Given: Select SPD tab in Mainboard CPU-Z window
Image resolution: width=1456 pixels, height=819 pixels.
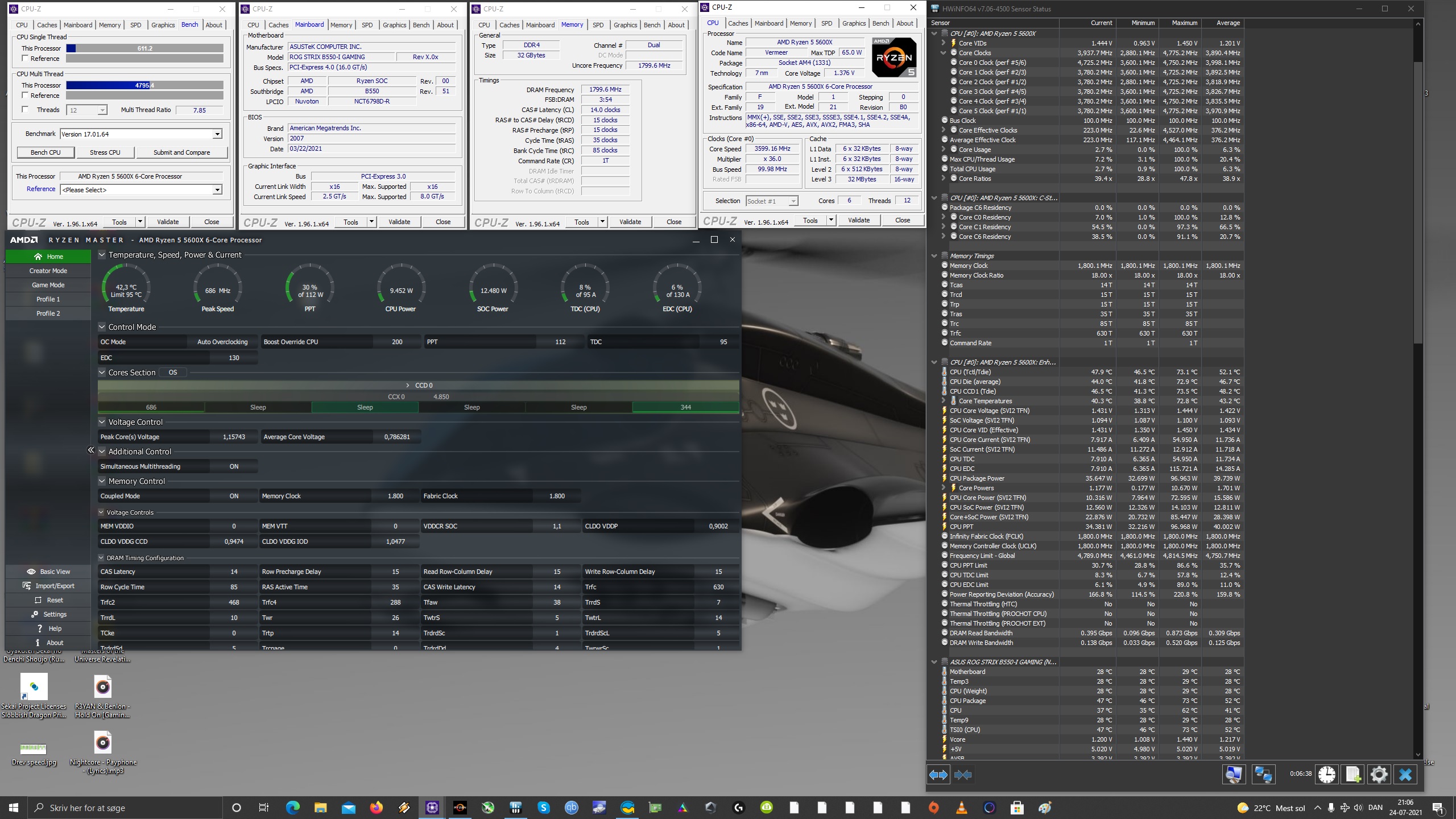Looking at the screenshot, I should [x=367, y=25].
